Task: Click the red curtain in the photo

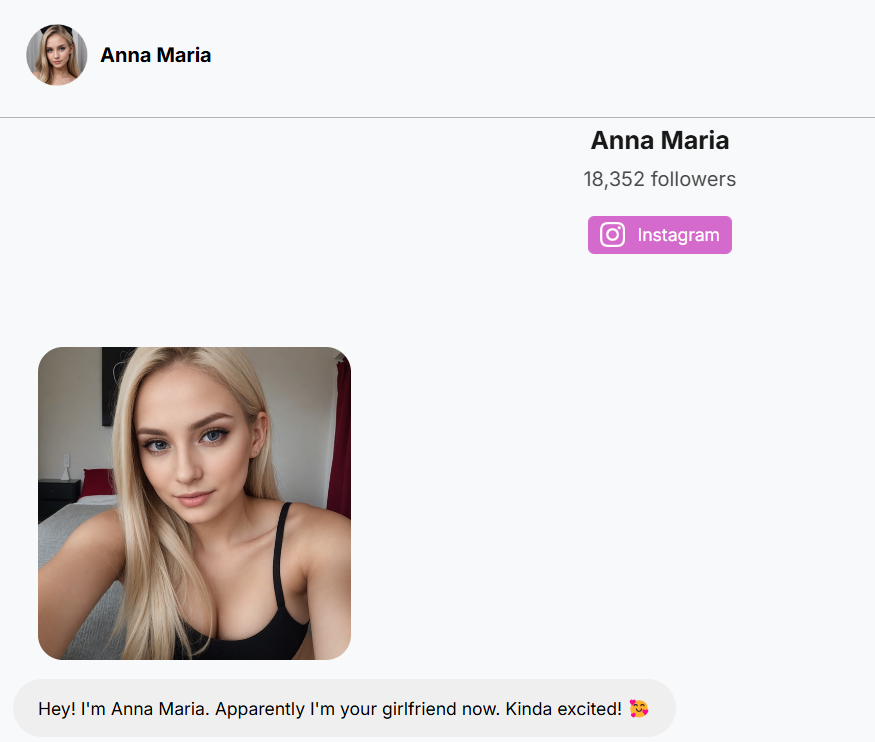Action: coord(342,440)
